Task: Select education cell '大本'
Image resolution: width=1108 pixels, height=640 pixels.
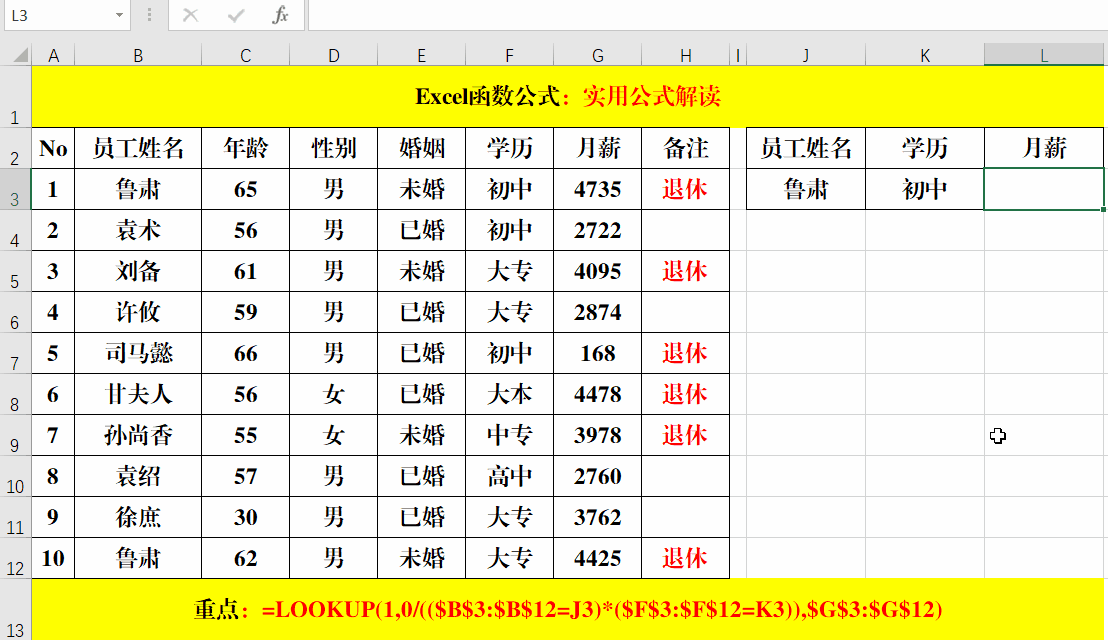Action: pos(509,394)
